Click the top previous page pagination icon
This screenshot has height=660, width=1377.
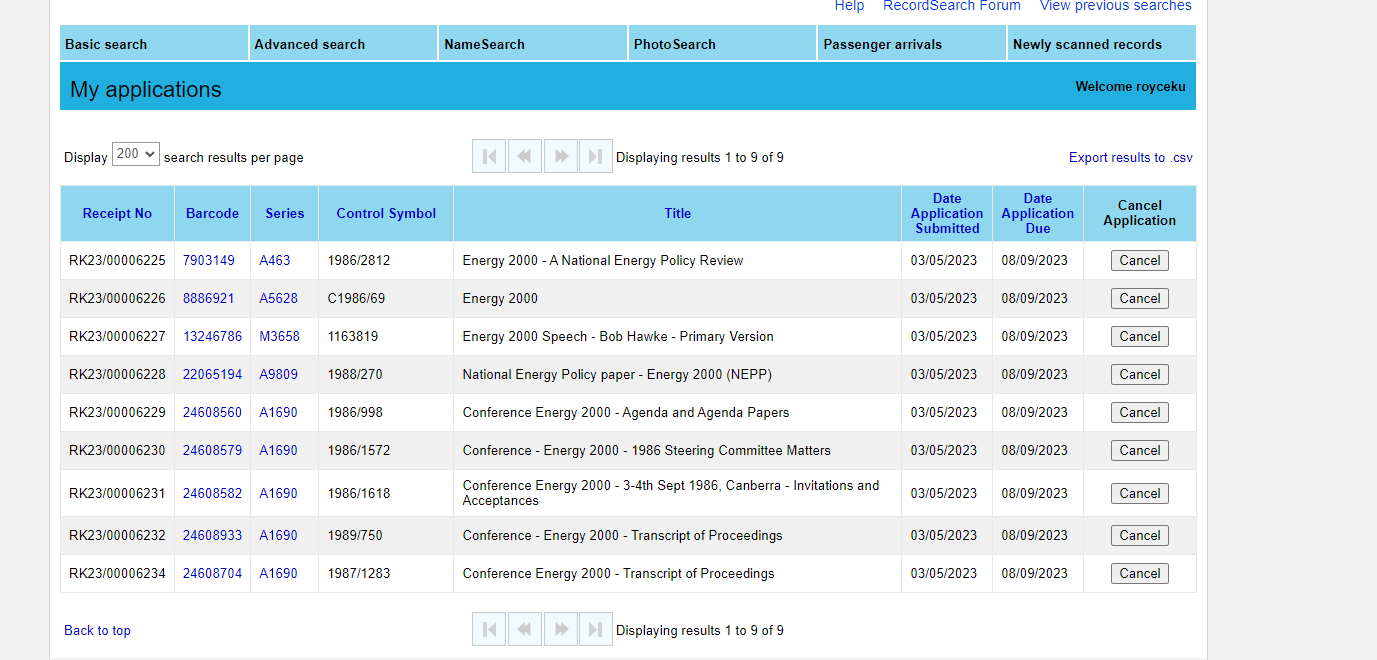point(525,156)
